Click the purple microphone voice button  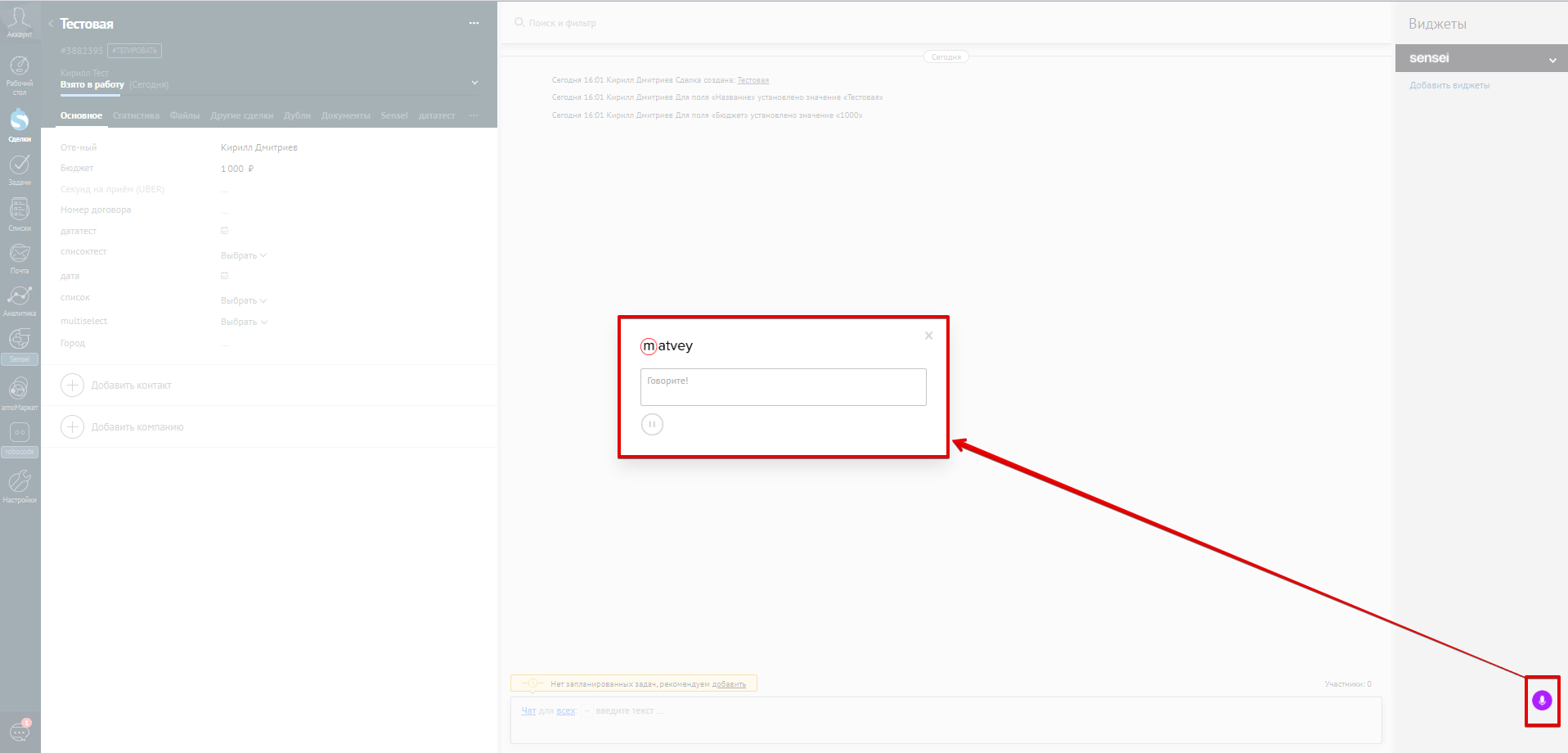pyautogui.click(x=1542, y=701)
